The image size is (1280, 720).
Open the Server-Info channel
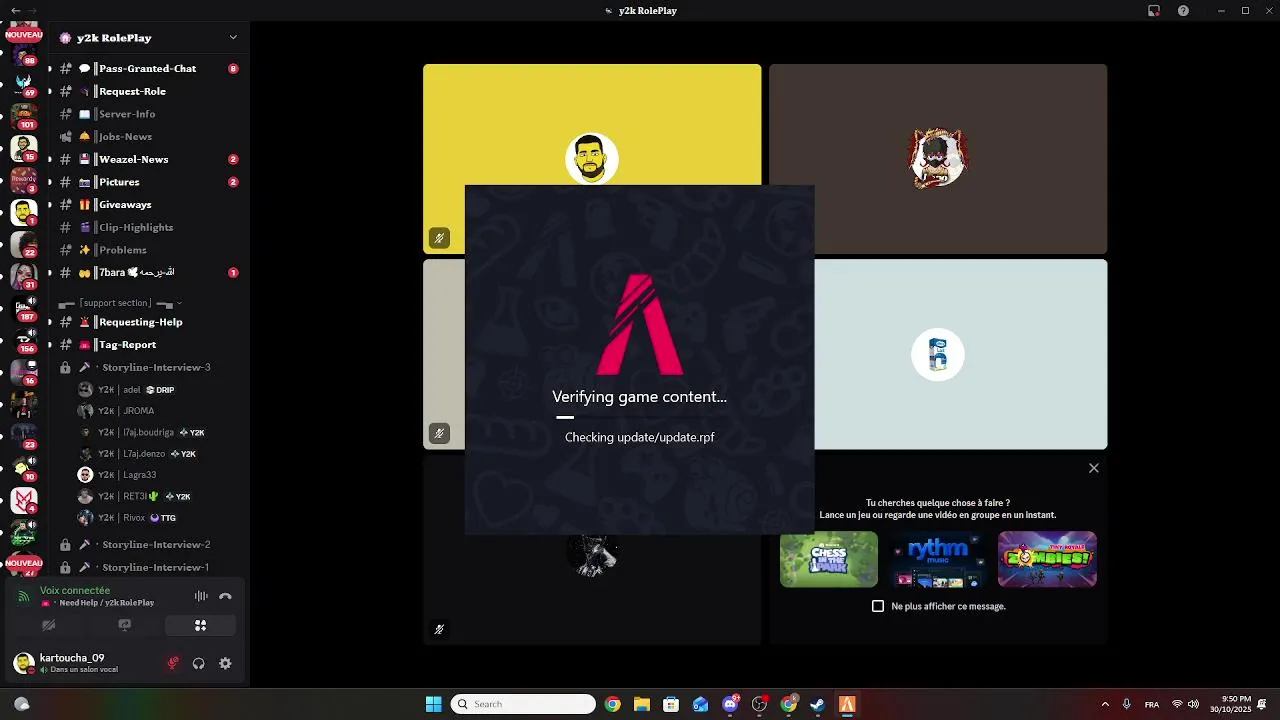click(147, 114)
